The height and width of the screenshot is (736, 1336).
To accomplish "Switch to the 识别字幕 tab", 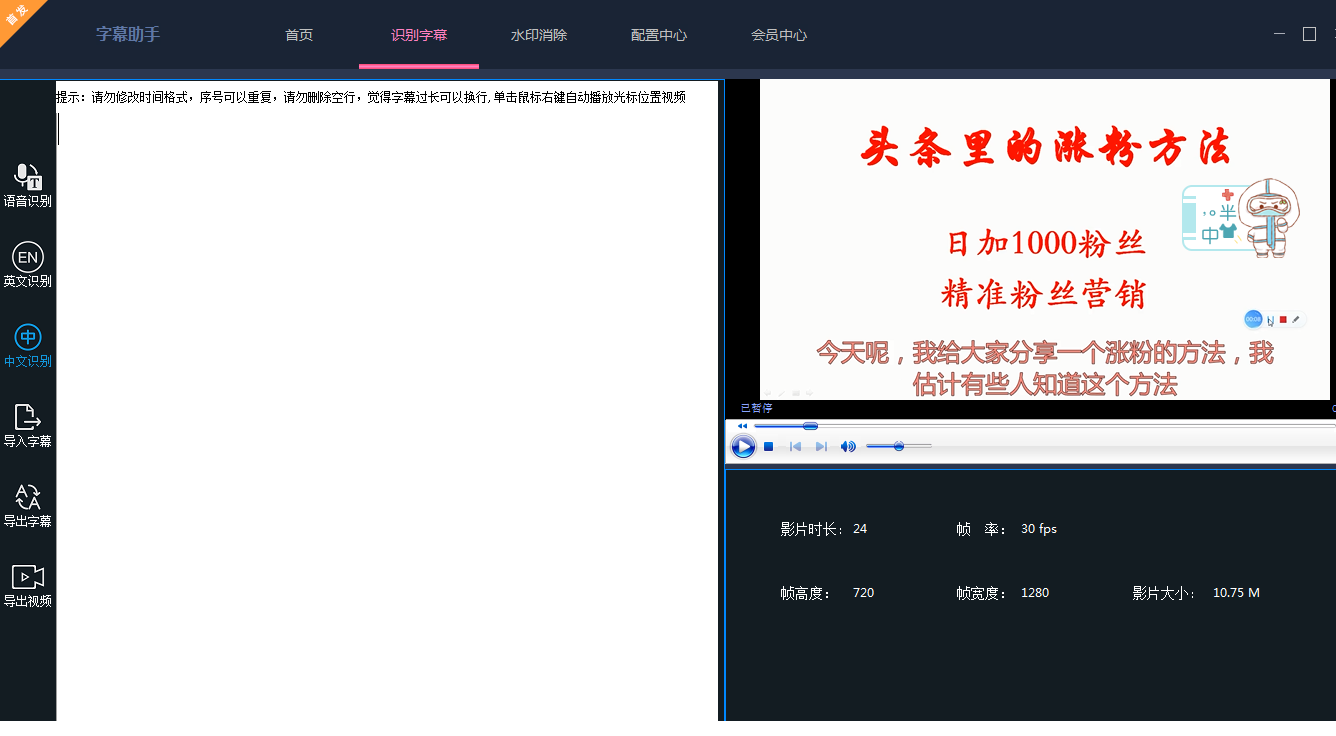I will click(x=419, y=35).
